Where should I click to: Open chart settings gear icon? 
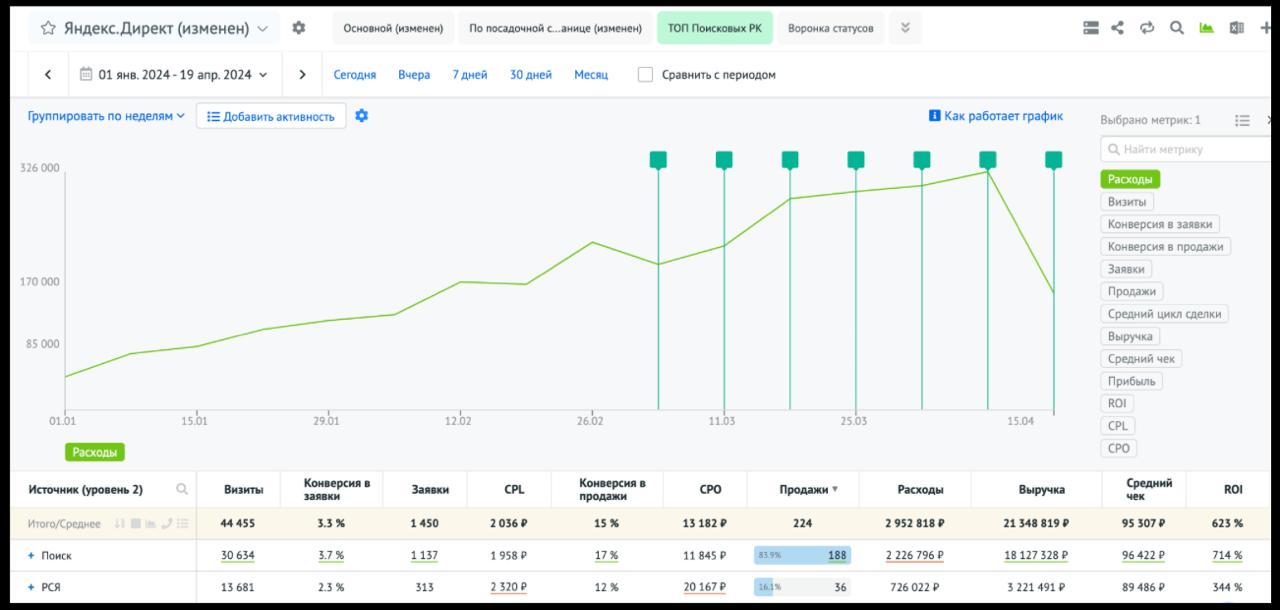(x=361, y=116)
